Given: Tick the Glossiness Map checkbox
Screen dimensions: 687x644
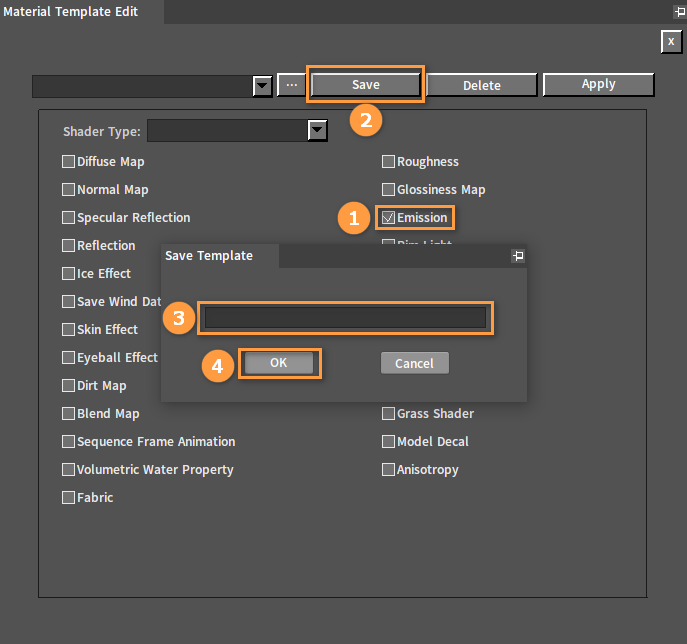Looking at the screenshot, I should (x=389, y=190).
